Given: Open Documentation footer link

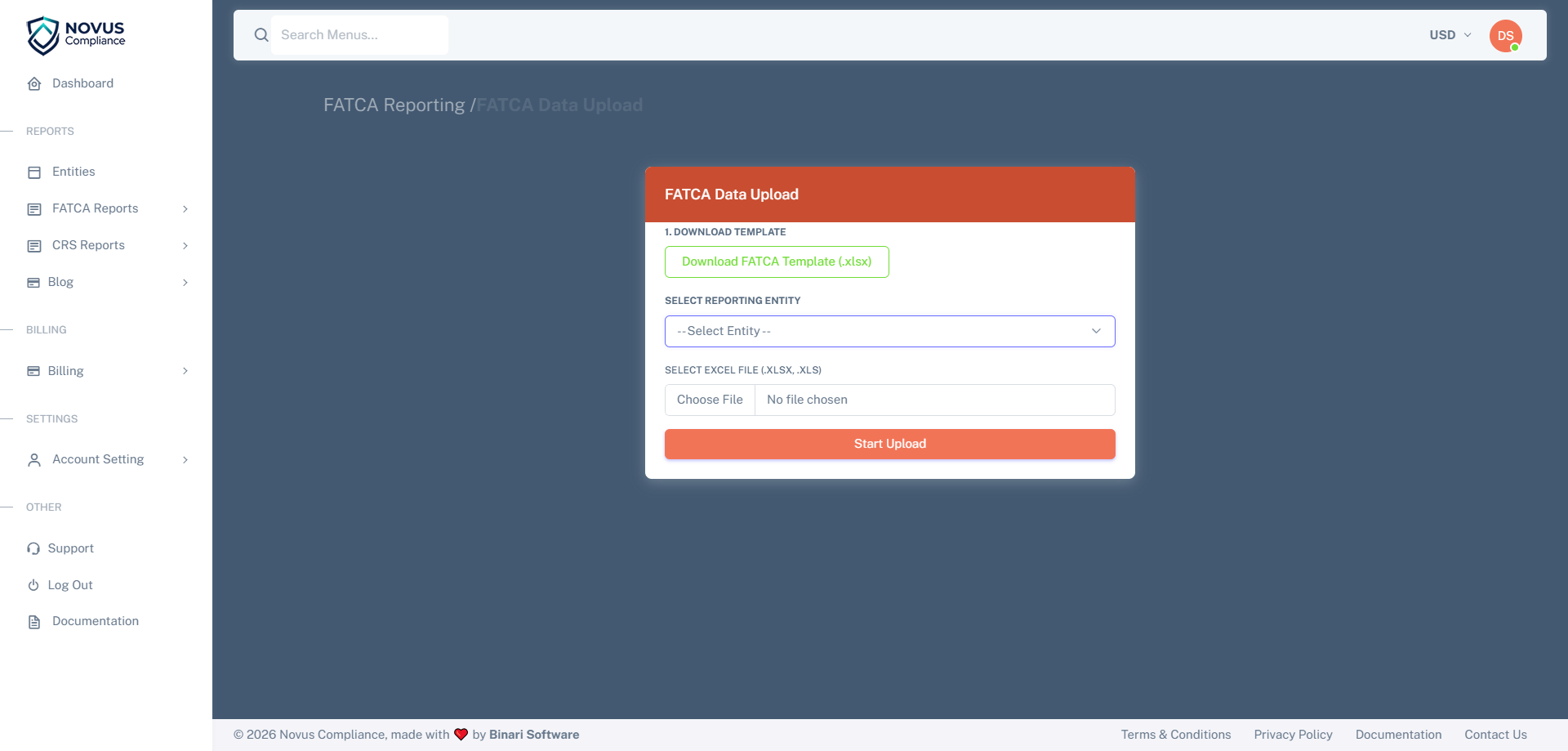Looking at the screenshot, I should pos(1398,735).
